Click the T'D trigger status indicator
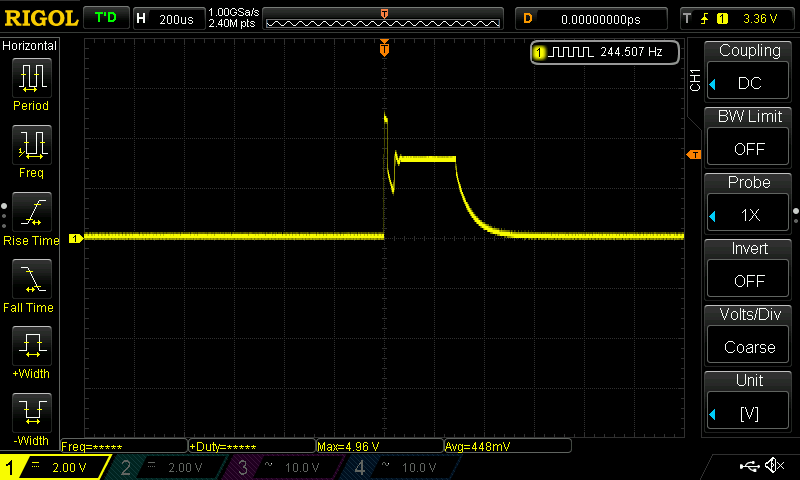800x480 pixels. pos(106,18)
